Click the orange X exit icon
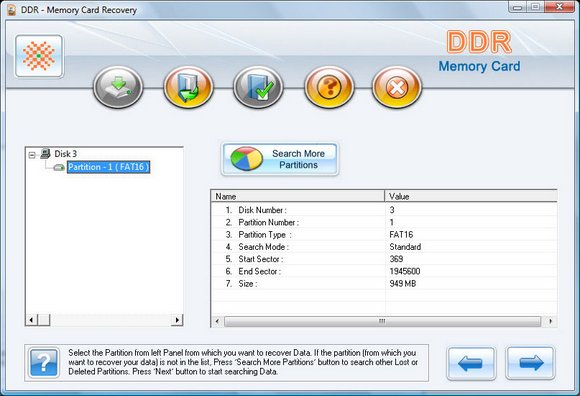 pos(397,87)
